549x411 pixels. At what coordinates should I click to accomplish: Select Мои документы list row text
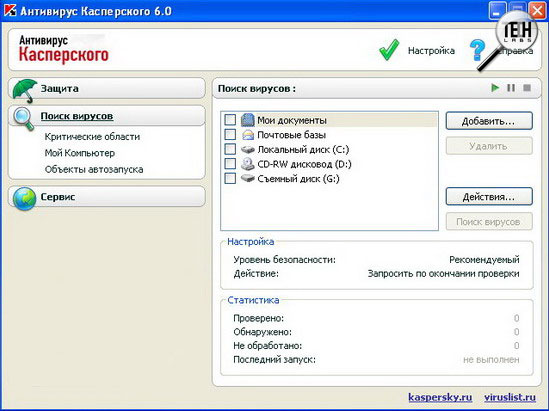click(x=292, y=120)
